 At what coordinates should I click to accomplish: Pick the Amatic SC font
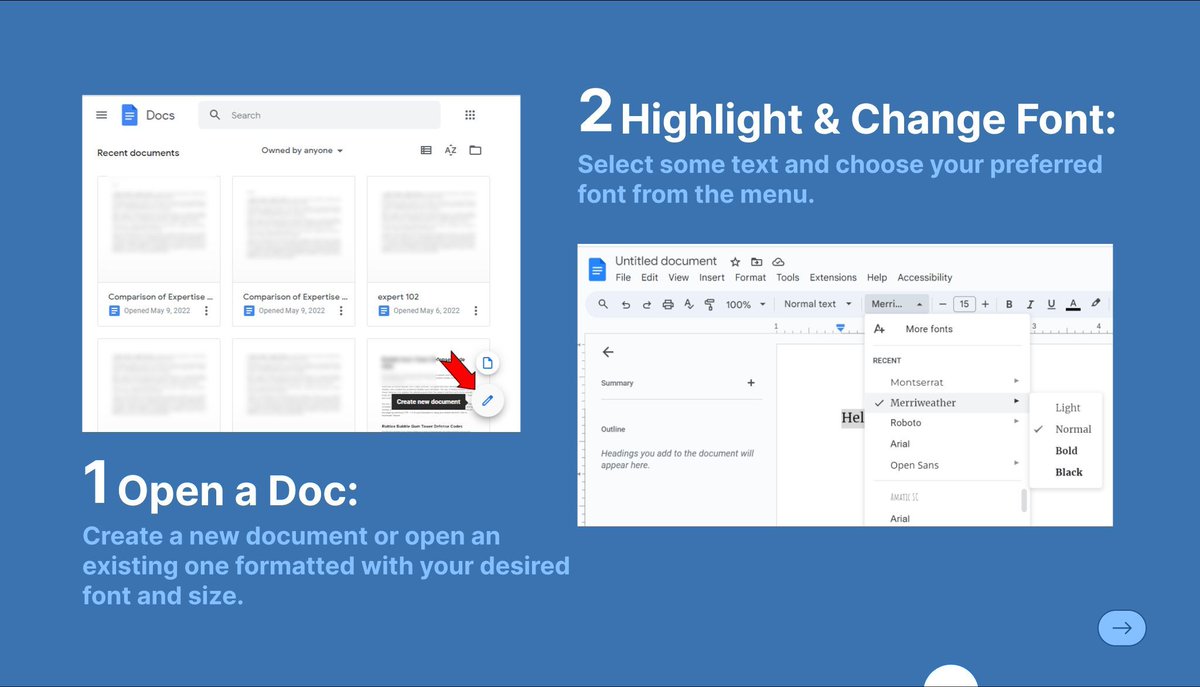pos(902,496)
